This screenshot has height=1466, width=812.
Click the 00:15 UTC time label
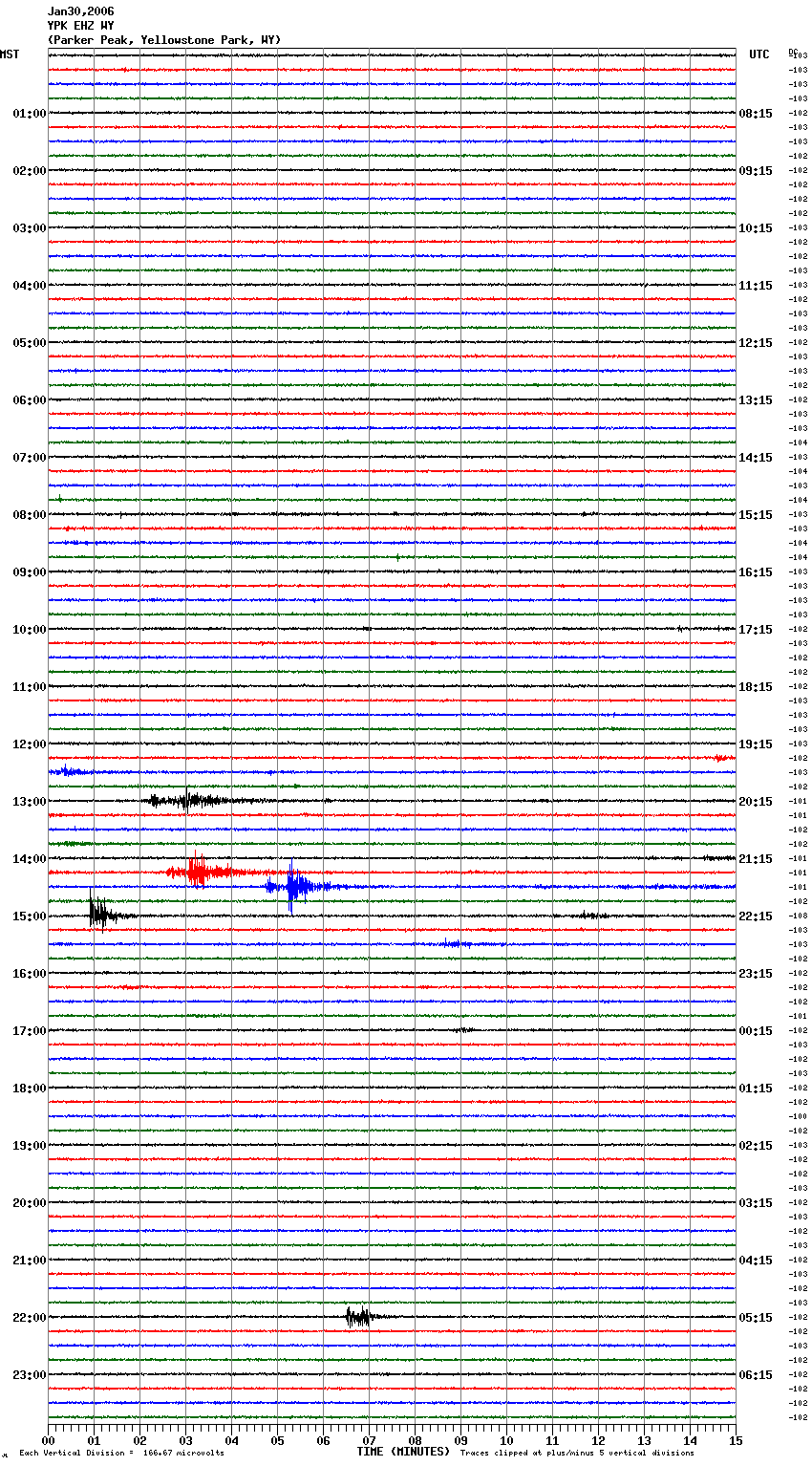(756, 1031)
